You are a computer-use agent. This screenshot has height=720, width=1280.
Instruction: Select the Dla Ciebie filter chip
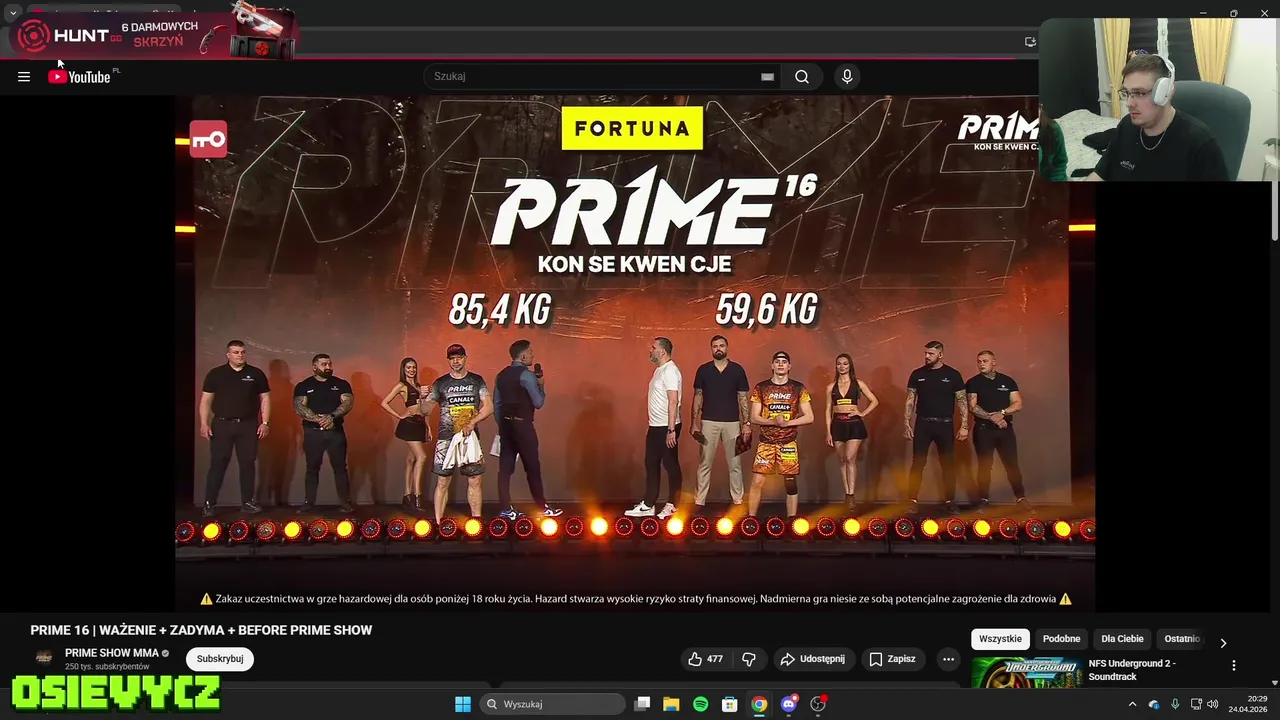pyautogui.click(x=1122, y=639)
